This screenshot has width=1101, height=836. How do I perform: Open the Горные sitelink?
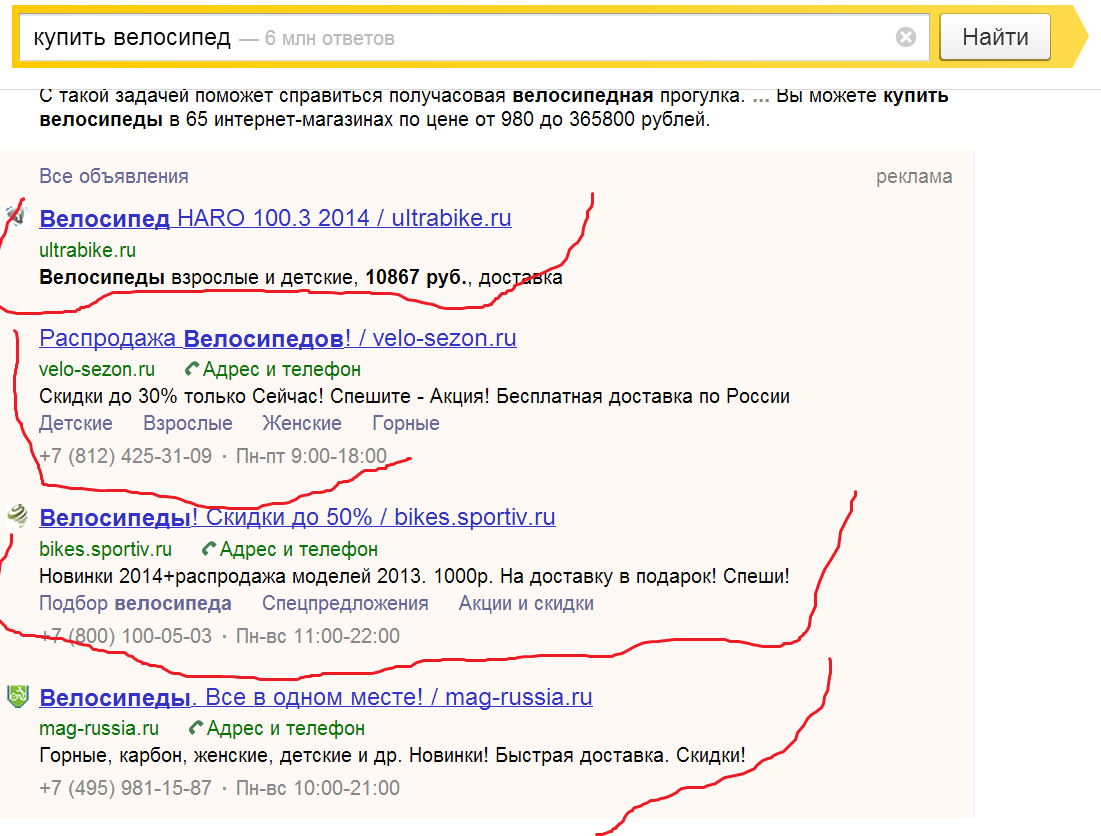pyautogui.click(x=406, y=423)
